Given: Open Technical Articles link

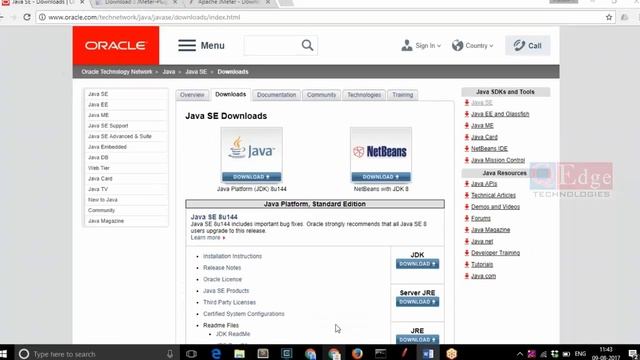Looking at the screenshot, I should pos(493,195).
